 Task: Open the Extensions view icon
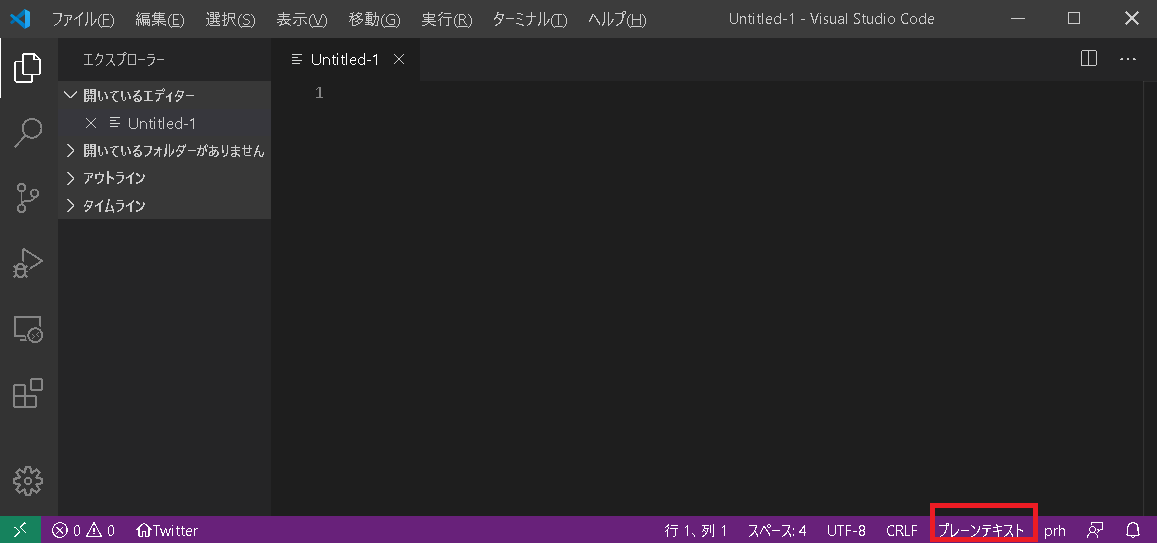coord(28,393)
